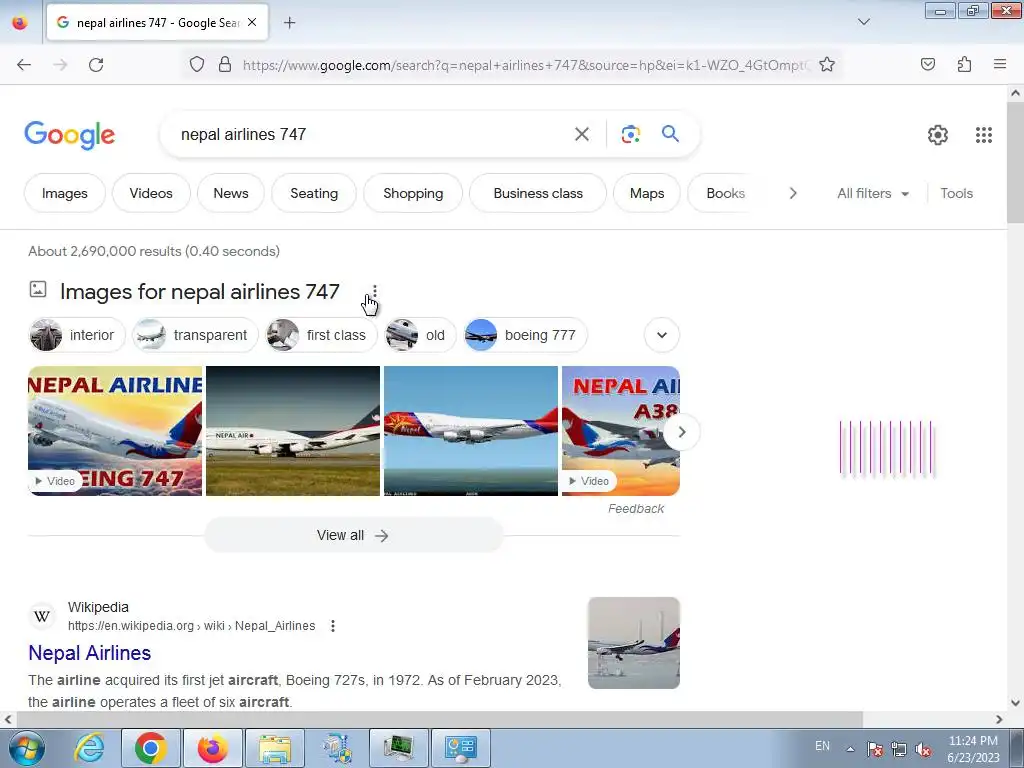Image resolution: width=1024 pixels, height=768 pixels.
Task: Filter images by first class
Action: coord(321,335)
